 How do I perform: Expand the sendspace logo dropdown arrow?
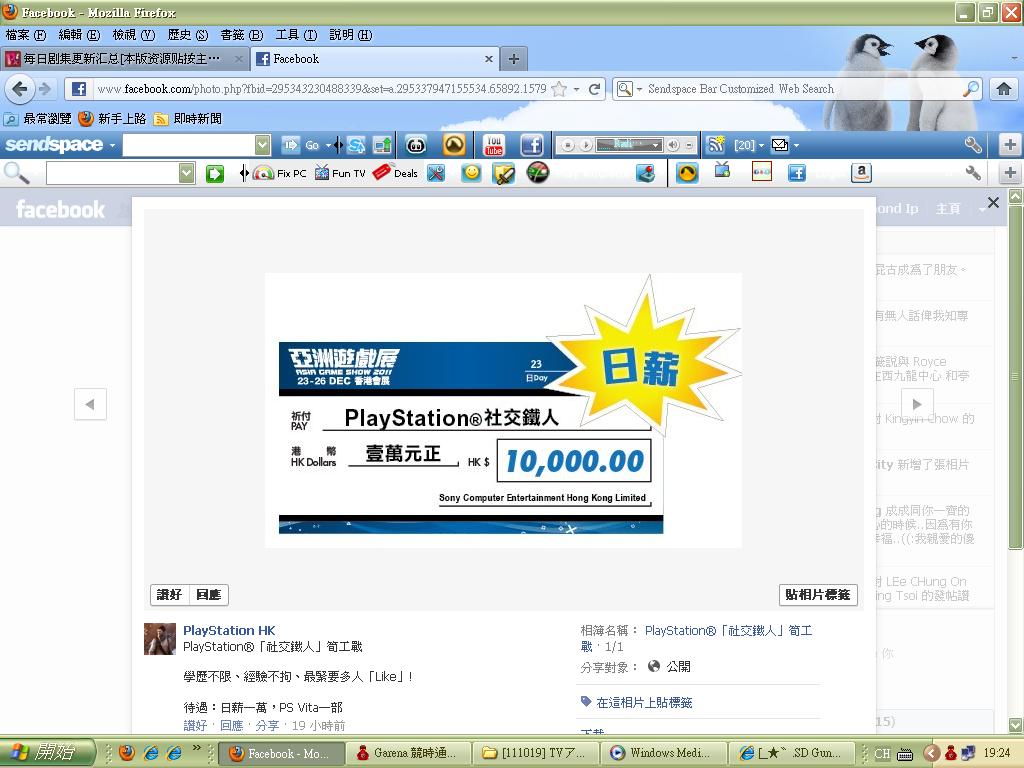112,145
